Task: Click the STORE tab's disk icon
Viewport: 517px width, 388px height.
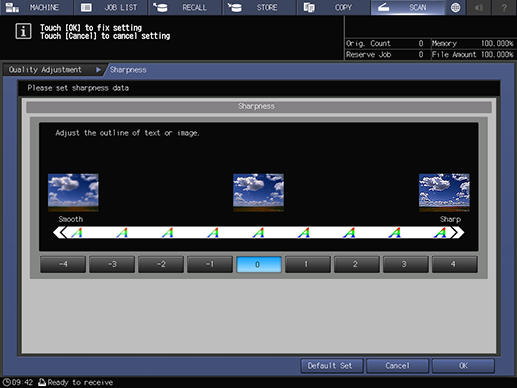Action: [x=235, y=7]
